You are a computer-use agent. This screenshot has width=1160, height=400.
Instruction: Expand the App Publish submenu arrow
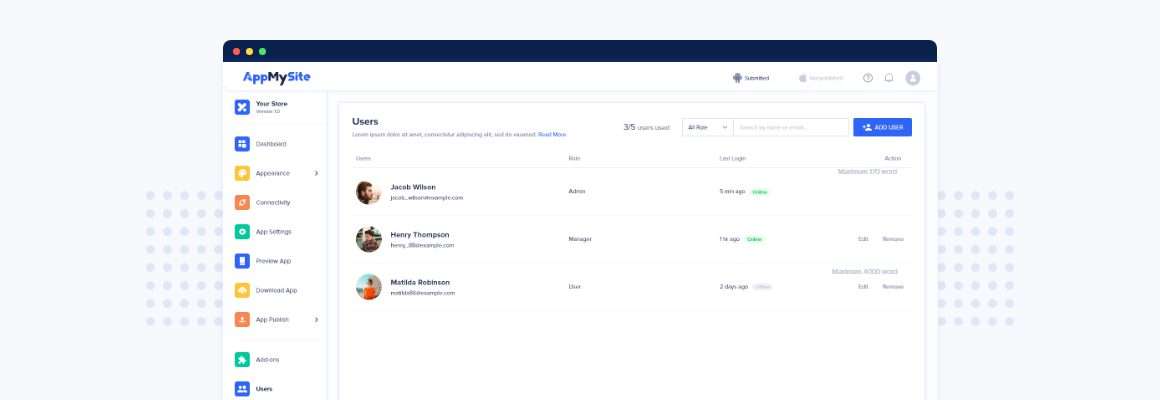pos(316,319)
